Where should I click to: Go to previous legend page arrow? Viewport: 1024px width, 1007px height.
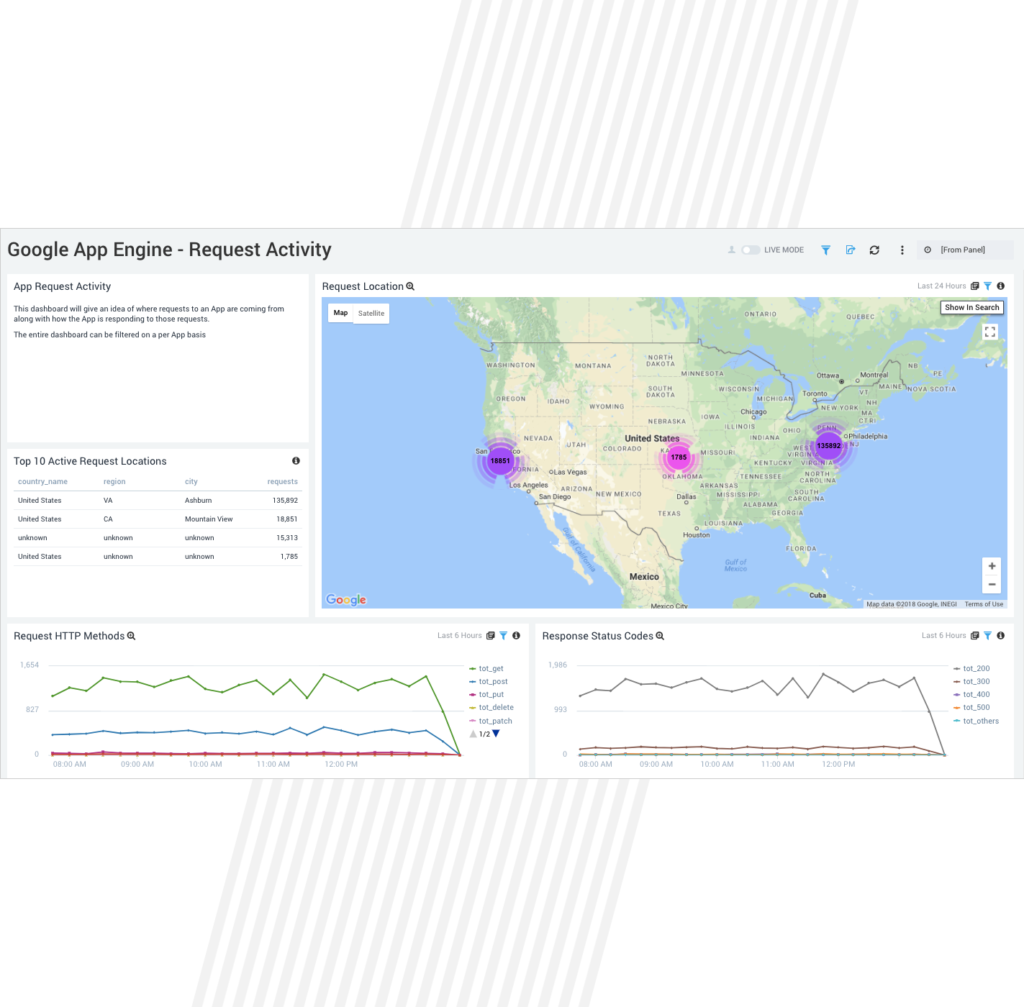473,734
